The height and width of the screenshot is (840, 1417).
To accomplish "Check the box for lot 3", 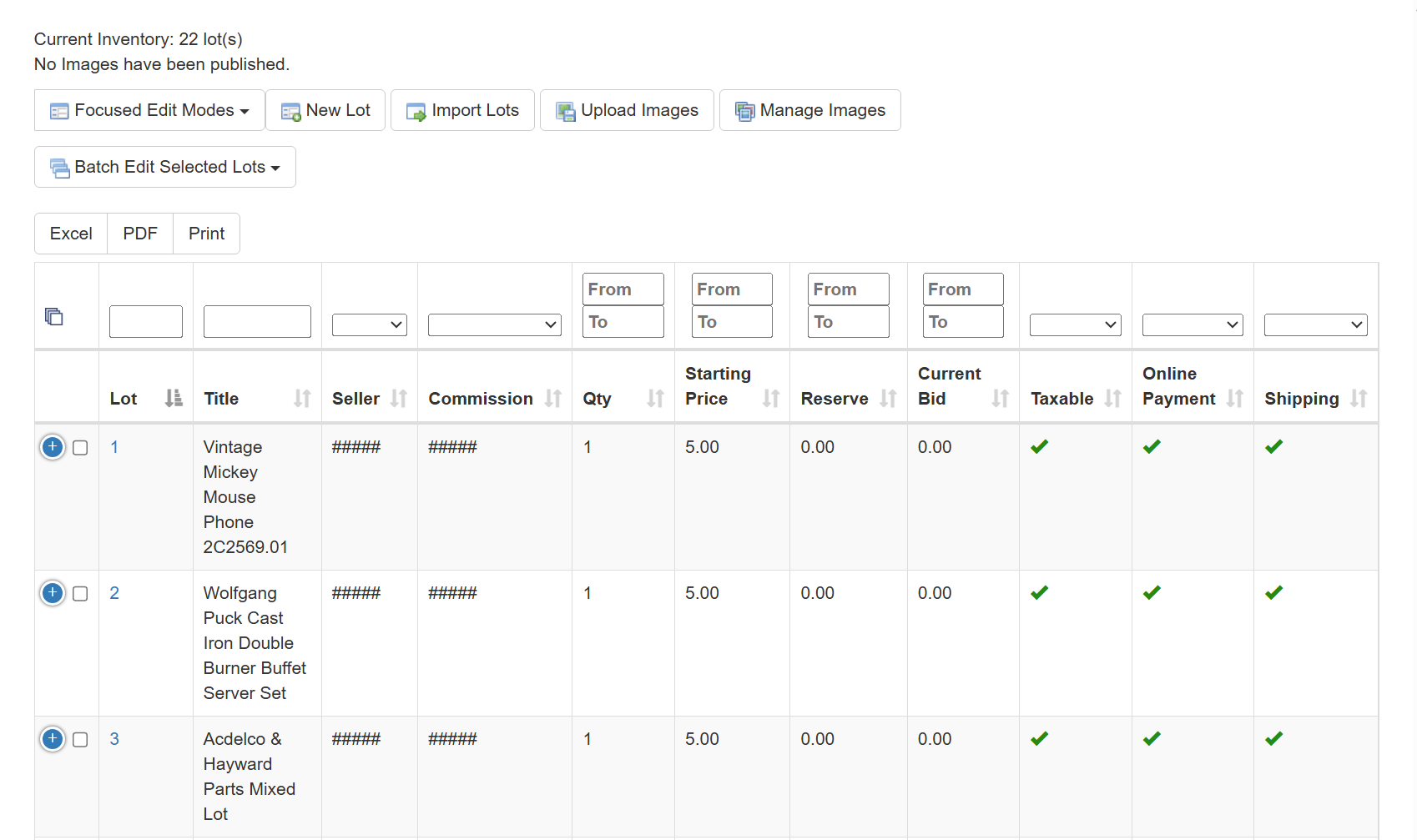I will (x=80, y=740).
